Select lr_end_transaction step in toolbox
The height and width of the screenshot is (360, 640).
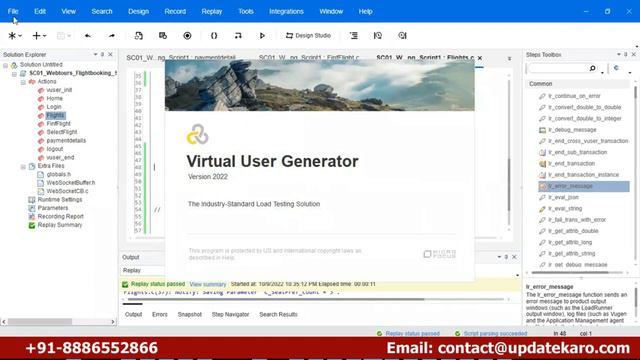(x=571, y=163)
